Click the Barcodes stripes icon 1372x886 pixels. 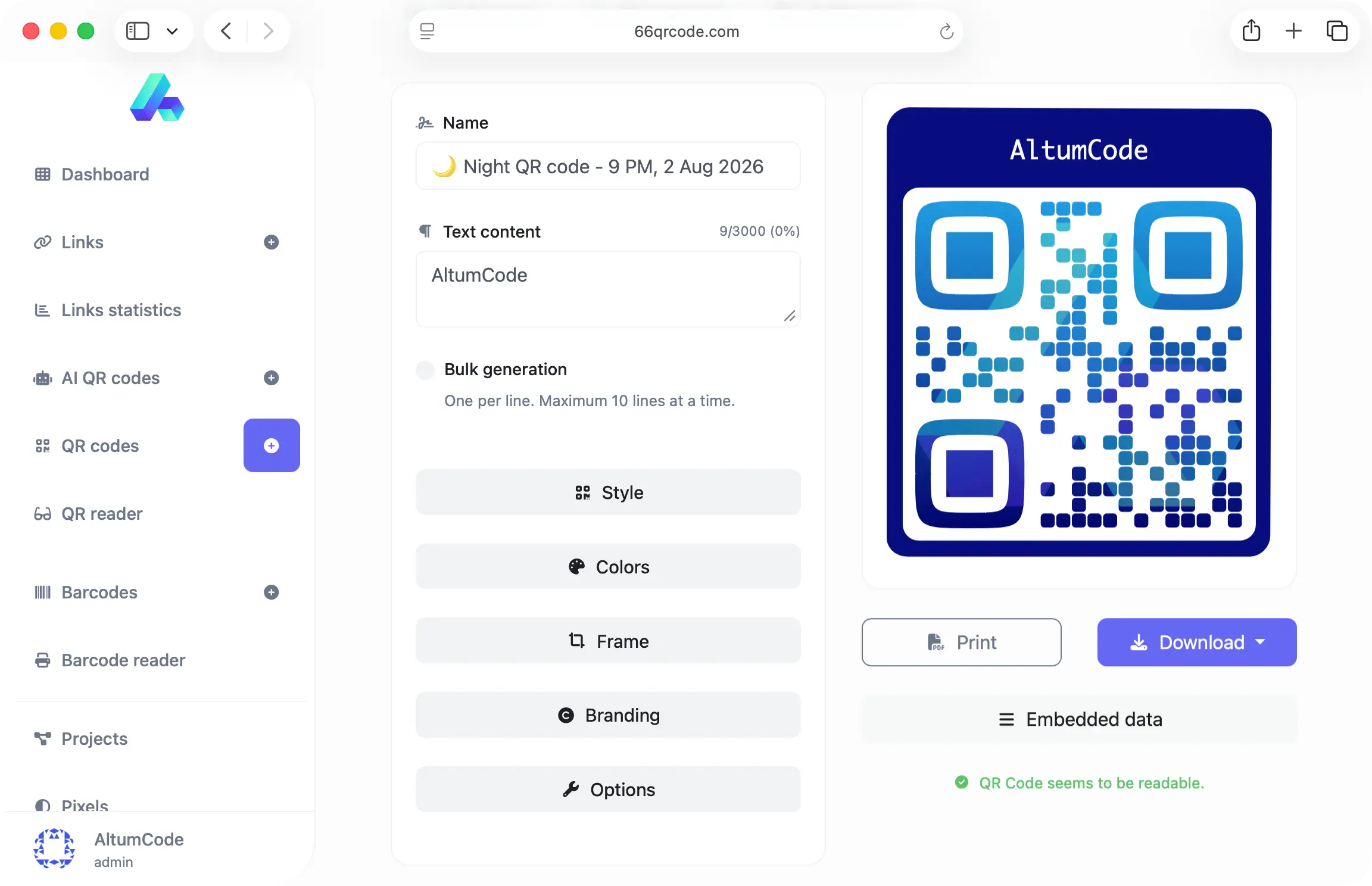[42, 592]
